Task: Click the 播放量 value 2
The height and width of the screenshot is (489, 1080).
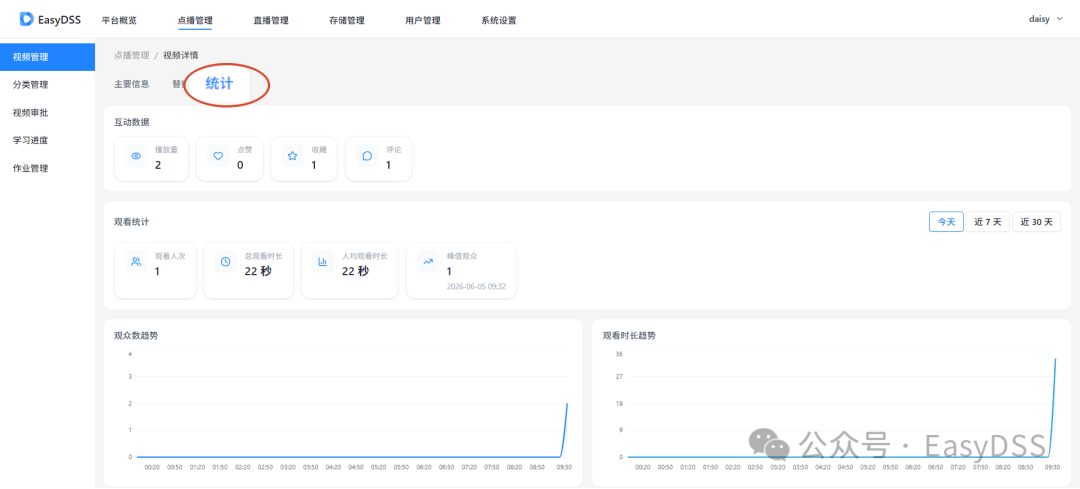Action: point(158,165)
